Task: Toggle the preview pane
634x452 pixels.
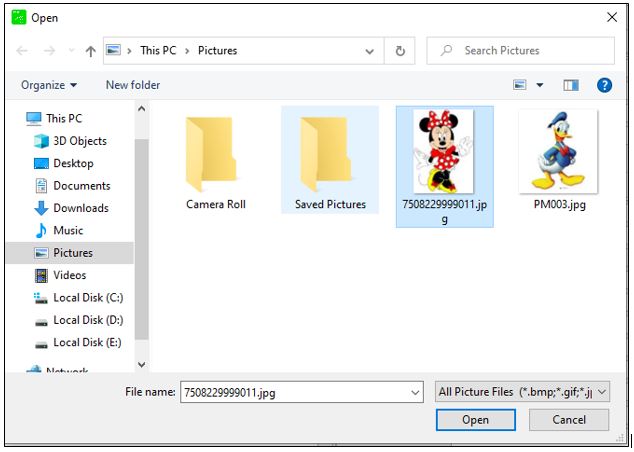Action: (571, 85)
